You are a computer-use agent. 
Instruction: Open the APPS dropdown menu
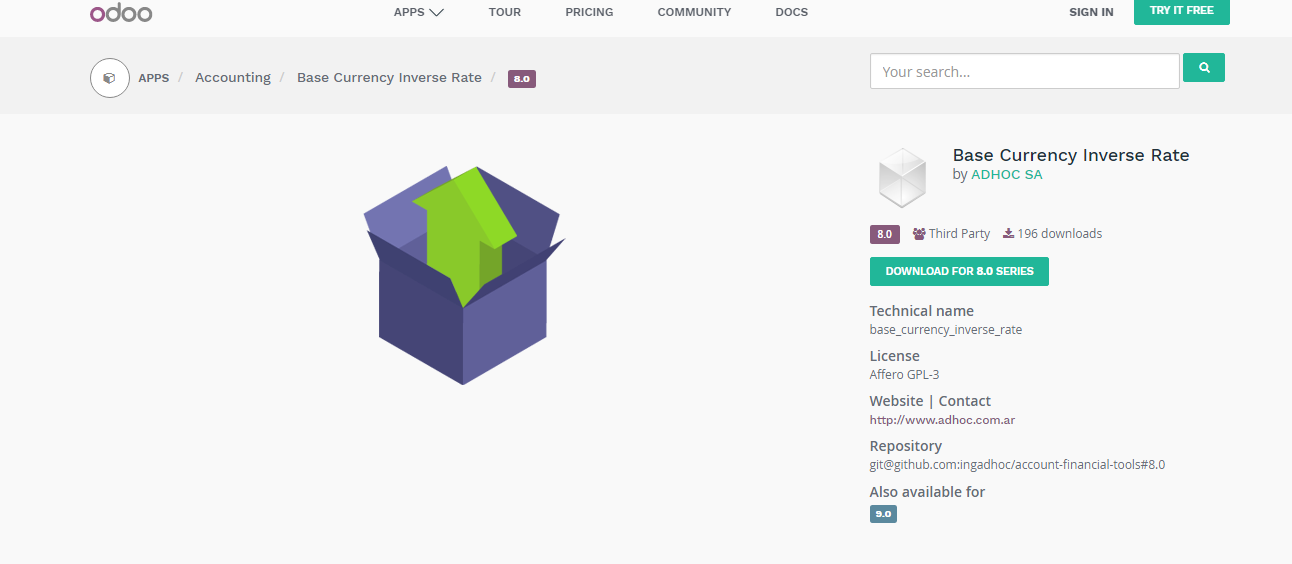[419, 12]
